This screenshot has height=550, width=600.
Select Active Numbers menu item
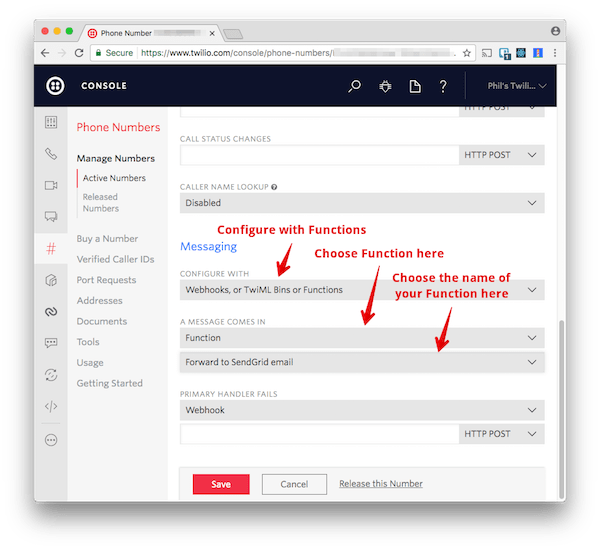click(114, 178)
